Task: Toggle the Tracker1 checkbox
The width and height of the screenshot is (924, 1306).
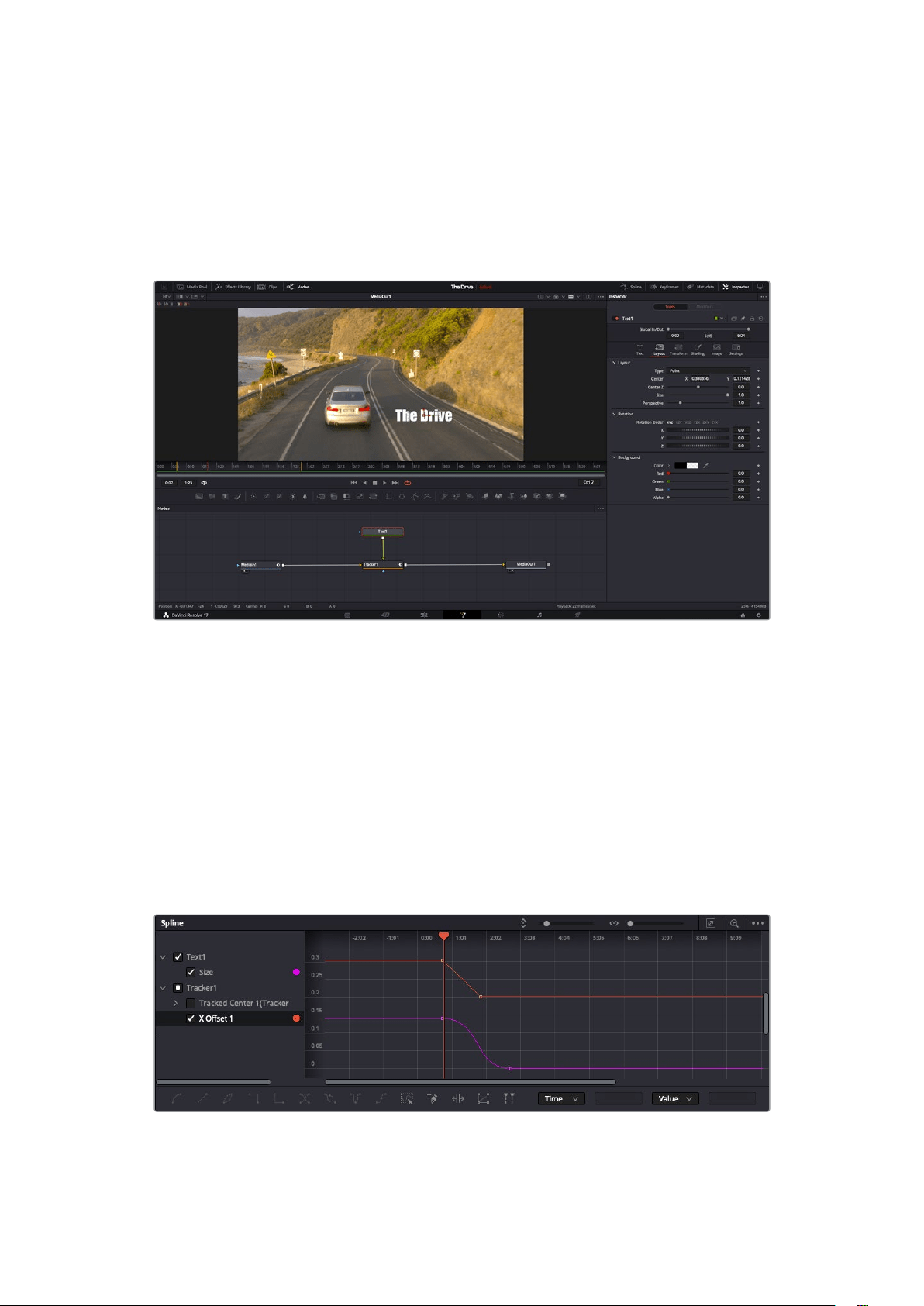Action: pyautogui.click(x=178, y=987)
